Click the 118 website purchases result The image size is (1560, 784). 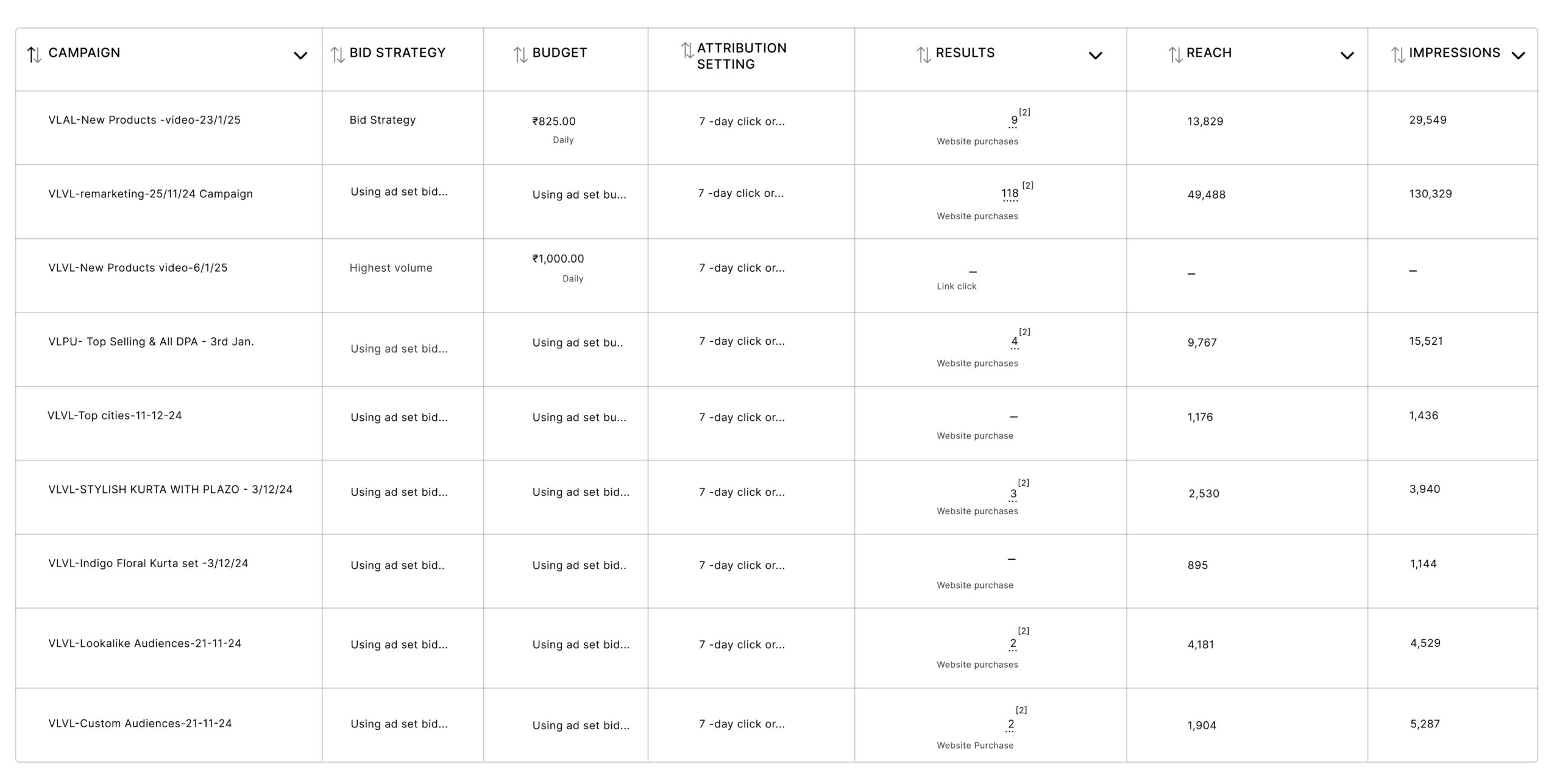coord(1009,194)
